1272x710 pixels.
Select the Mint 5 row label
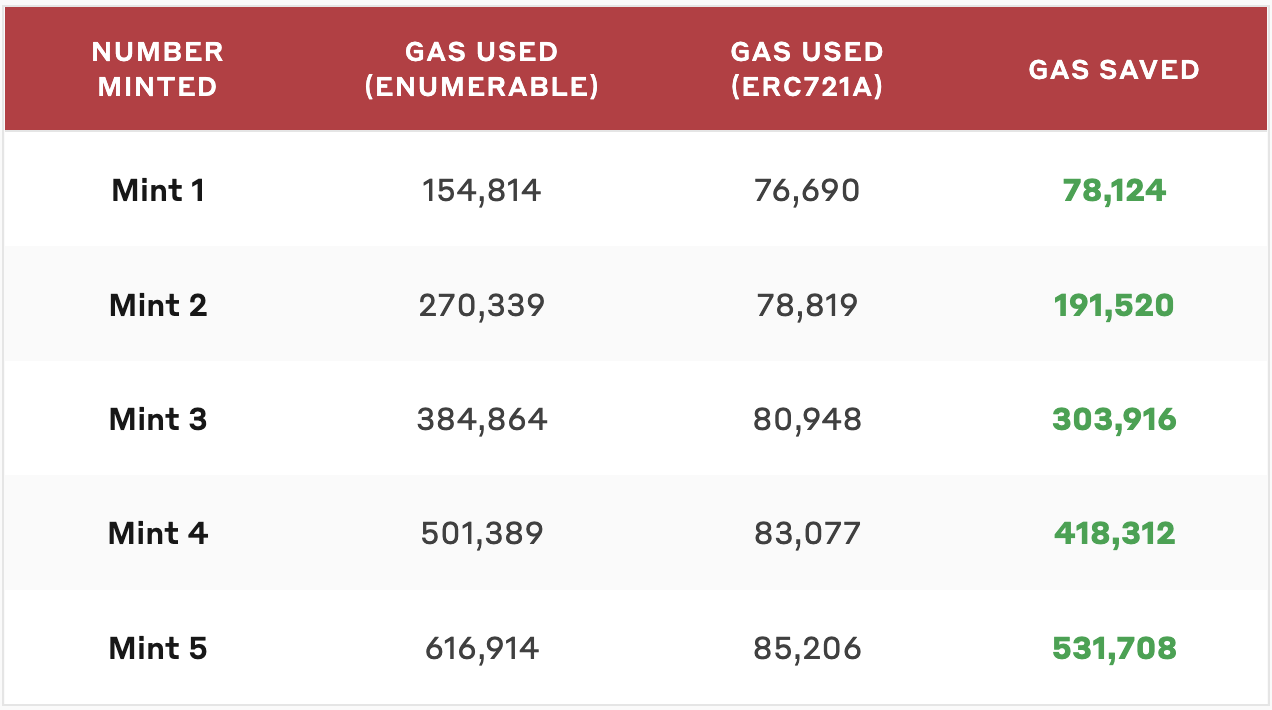[158, 648]
